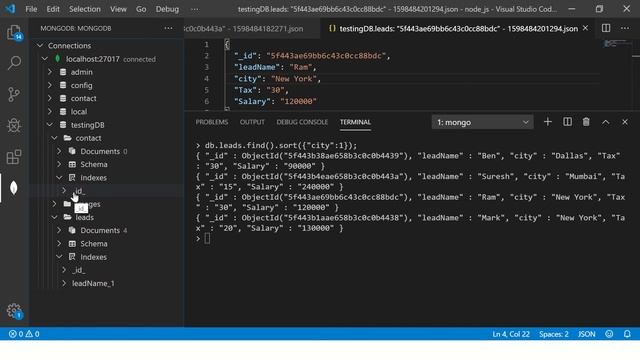
Task: Click the Ln 4, Col 22 status entry
Action: coord(511,334)
